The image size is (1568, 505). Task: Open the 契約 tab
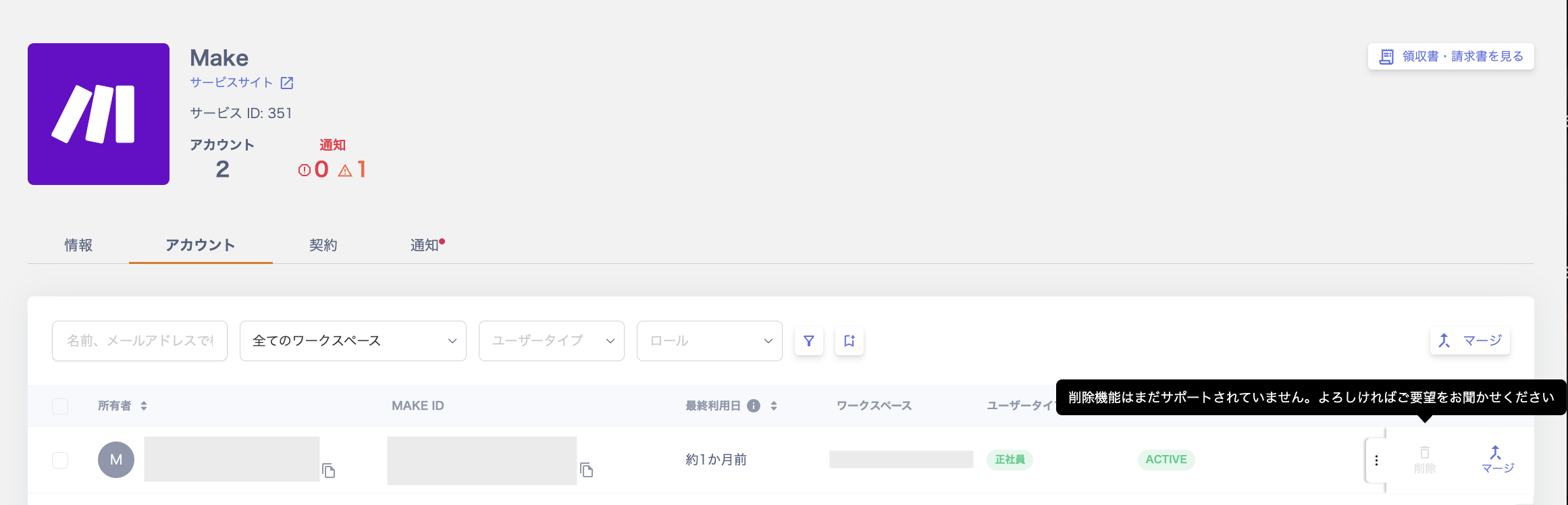coord(323,245)
